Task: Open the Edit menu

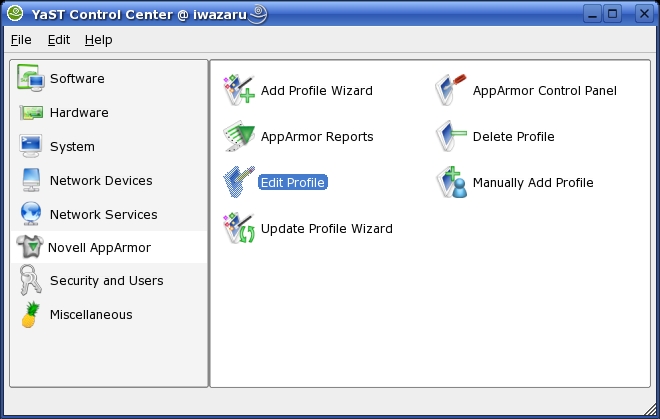Action: (x=58, y=40)
